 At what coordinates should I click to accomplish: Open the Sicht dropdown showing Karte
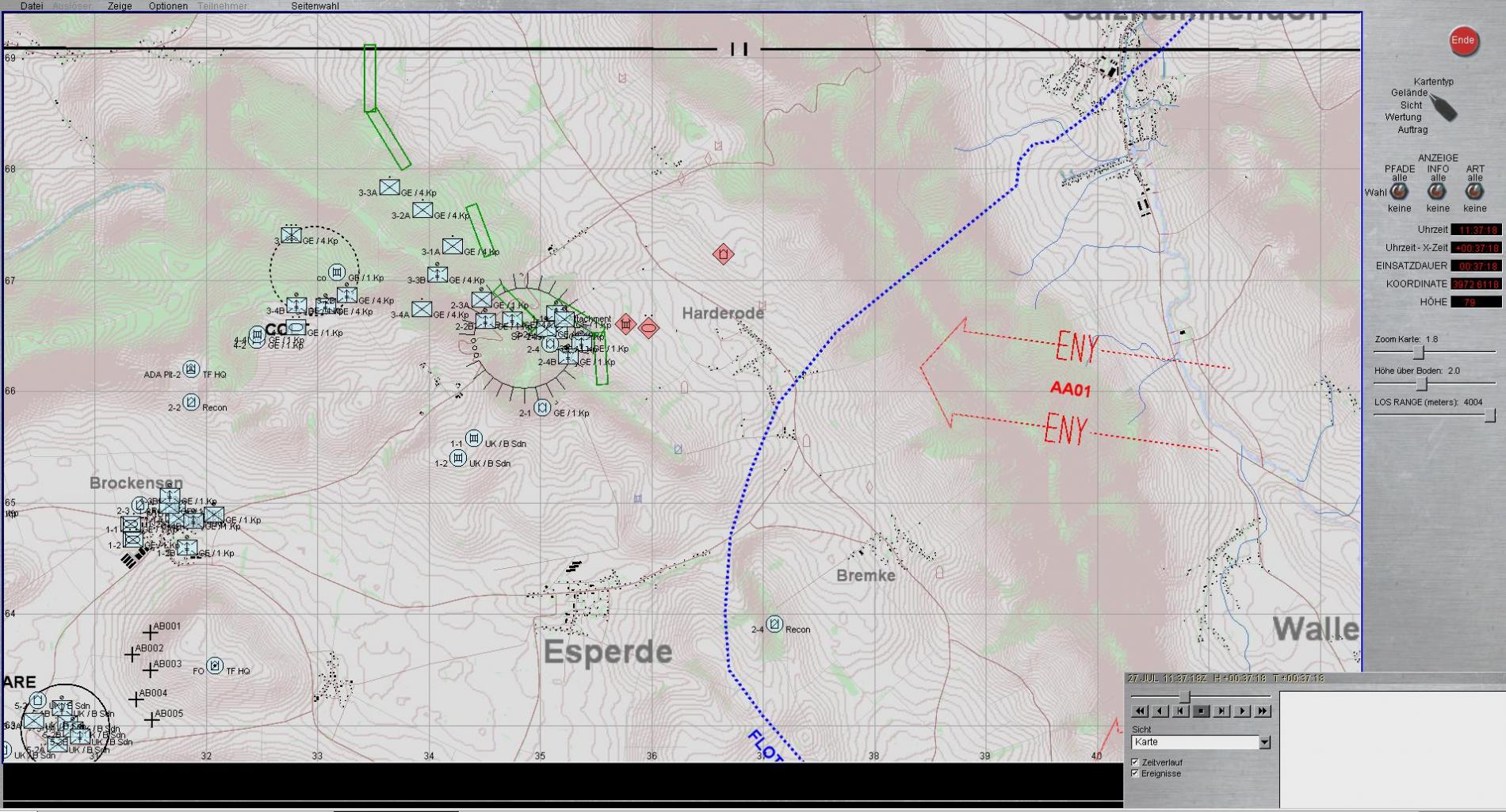1265,742
